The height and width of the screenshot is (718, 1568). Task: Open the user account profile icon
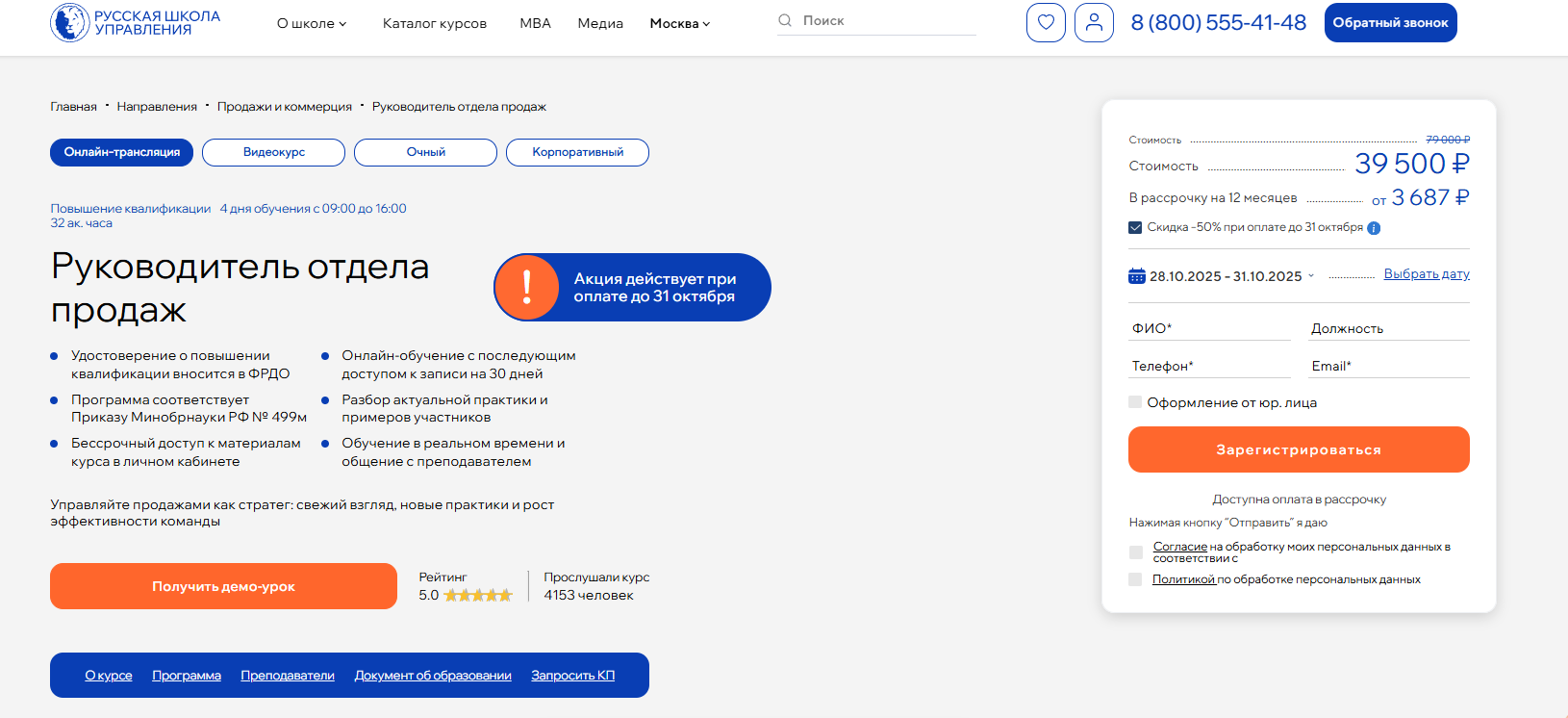[1094, 23]
